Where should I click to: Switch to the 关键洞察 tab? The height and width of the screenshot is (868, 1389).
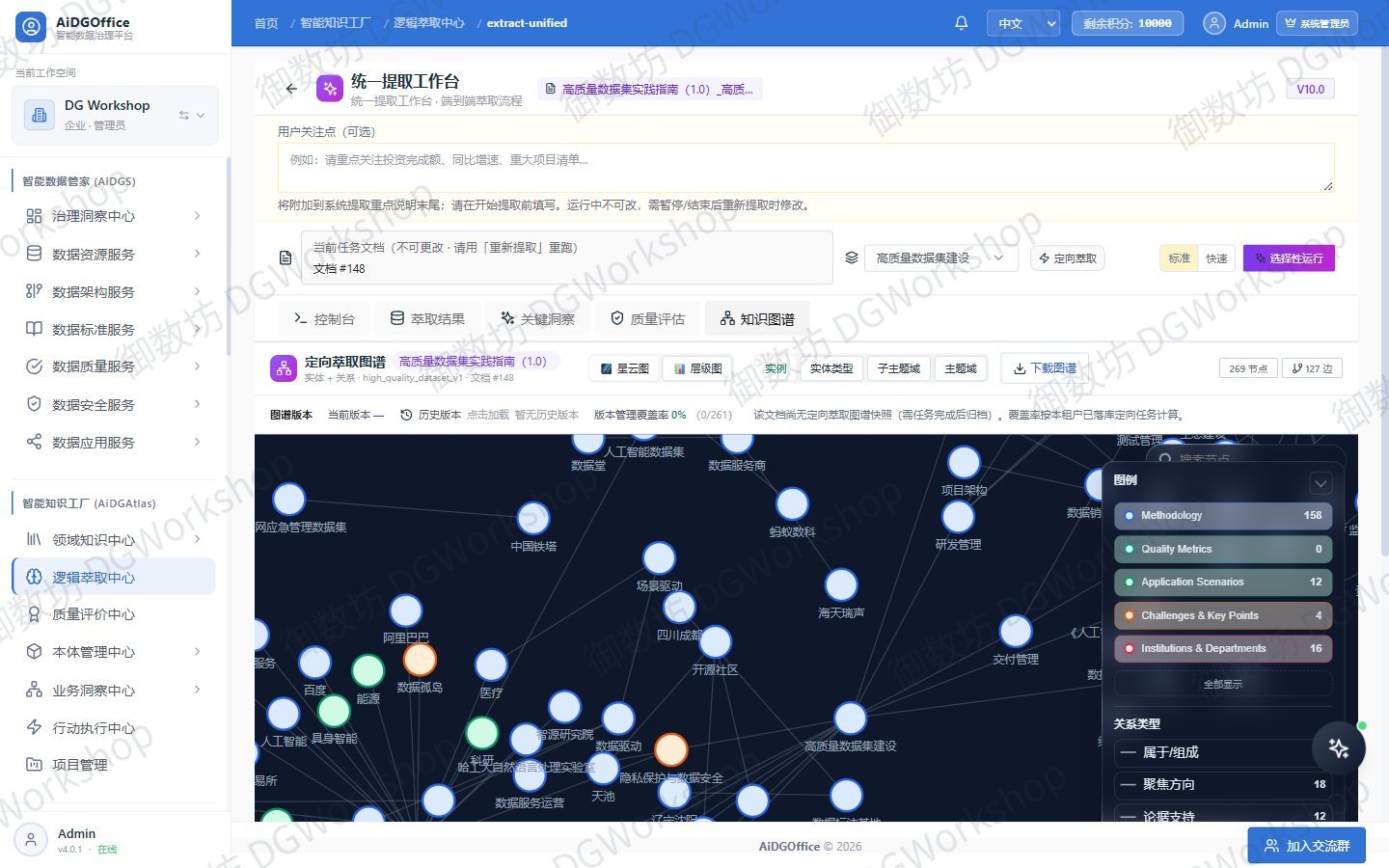pos(537,319)
